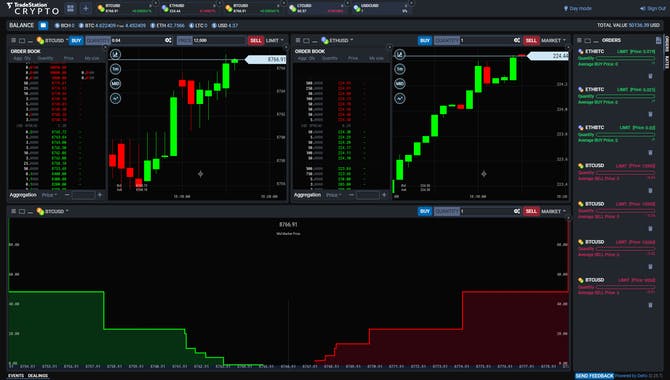Open the bottom depth panel MARKET order type dropdown
Image resolution: width=670 pixels, height=380 pixels.
tap(553, 212)
